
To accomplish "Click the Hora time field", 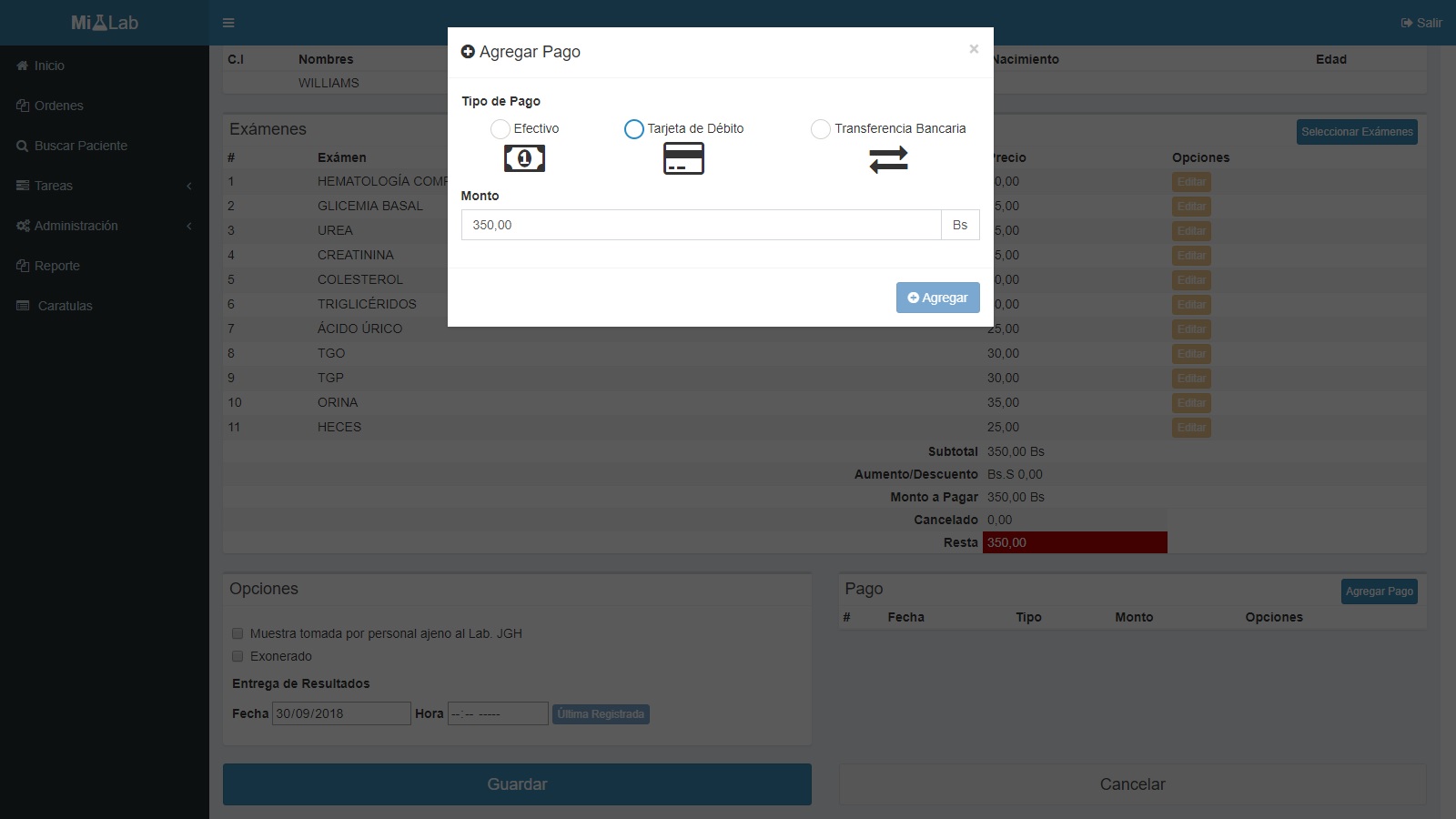I will pyautogui.click(x=498, y=713).
